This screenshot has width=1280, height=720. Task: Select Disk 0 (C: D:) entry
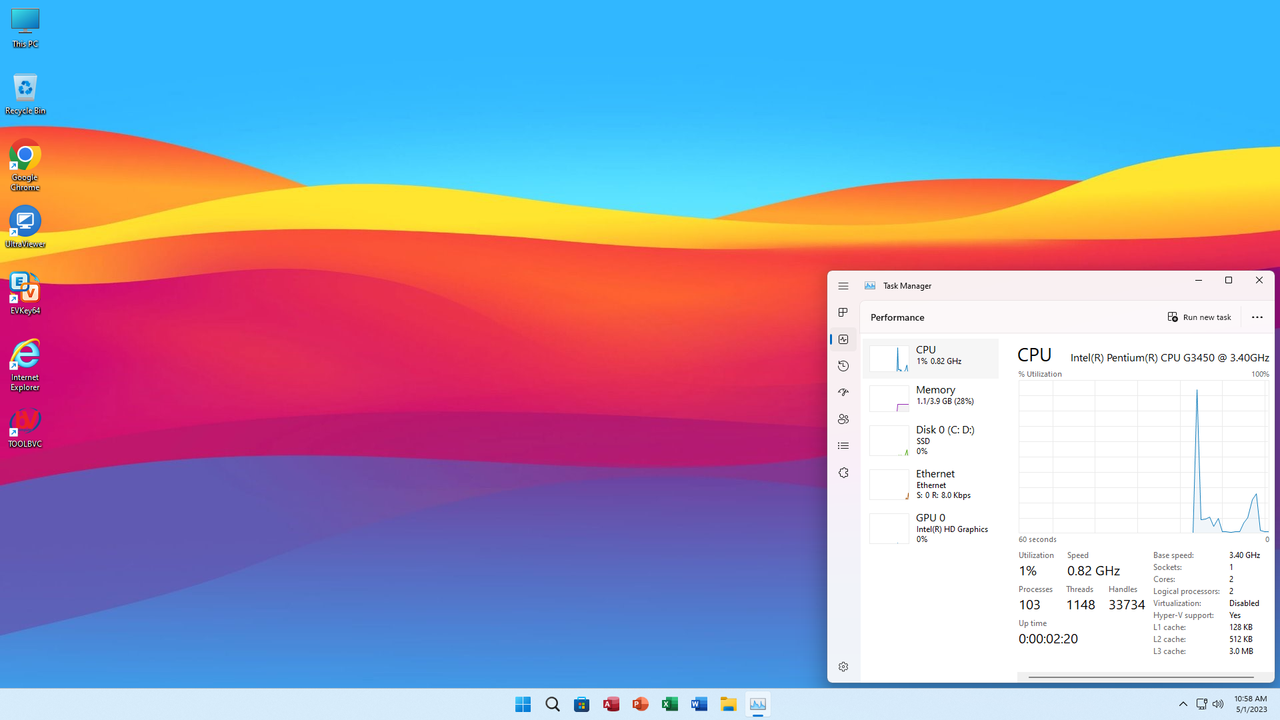coord(931,440)
